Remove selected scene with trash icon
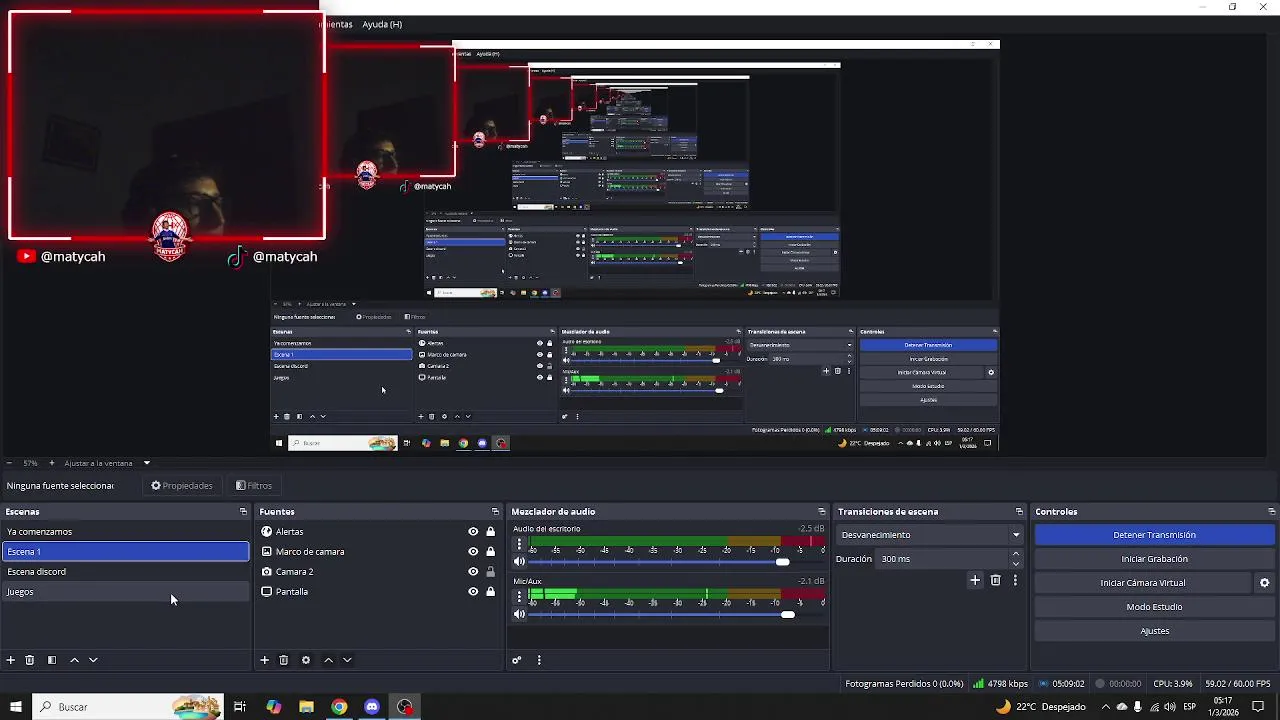This screenshot has width=1280, height=720. pos(30,660)
